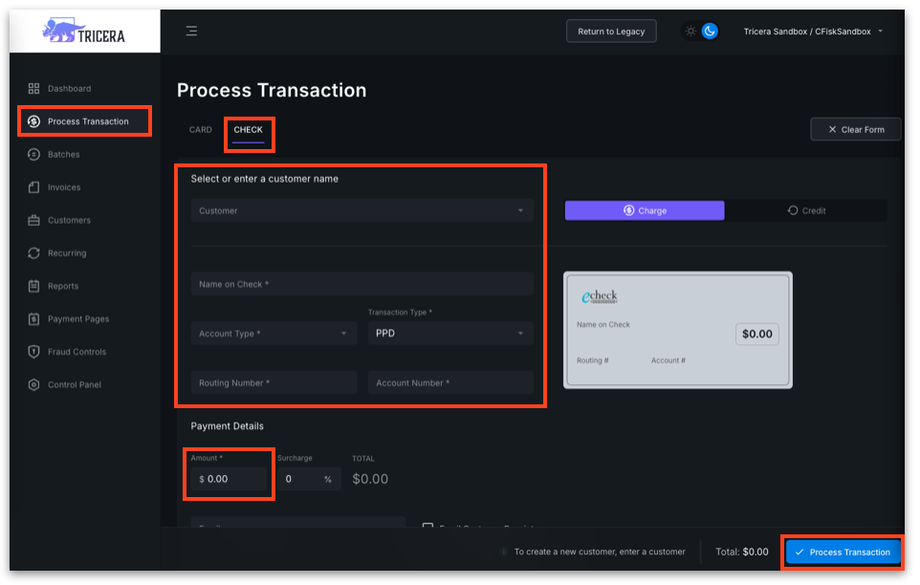The height and width of the screenshot is (585, 920).
Task: Open the Account Type dropdown
Action: tap(273, 334)
